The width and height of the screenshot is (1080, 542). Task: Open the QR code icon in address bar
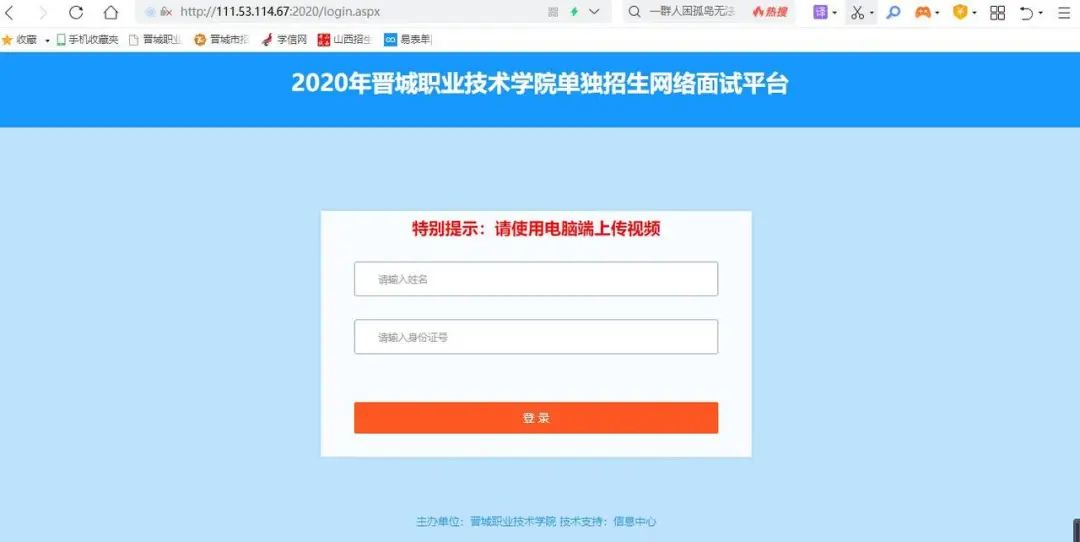553,12
